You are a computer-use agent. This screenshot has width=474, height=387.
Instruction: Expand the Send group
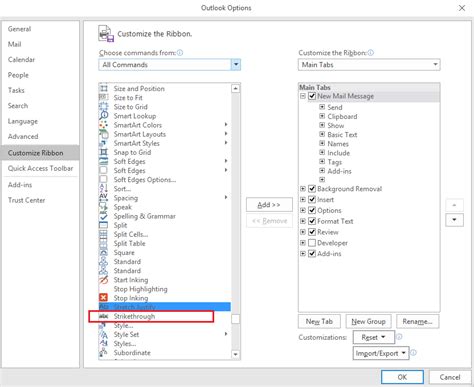pos(322,107)
